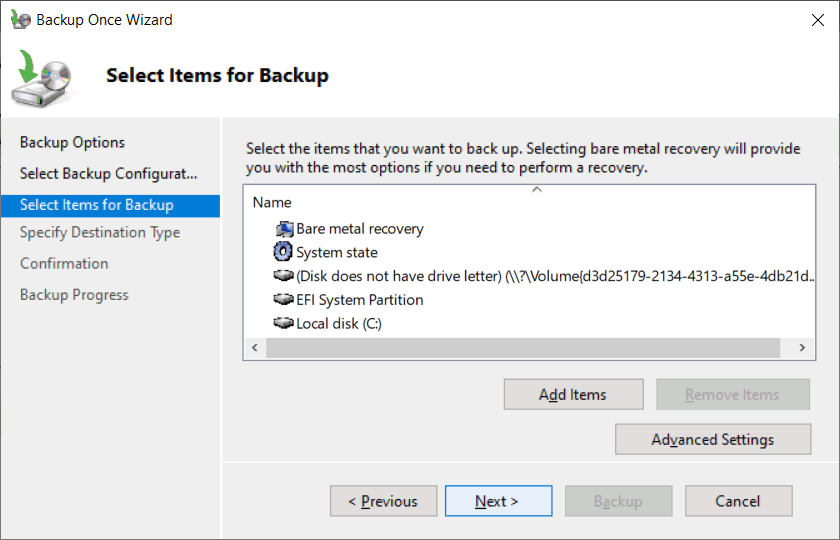This screenshot has height=540, width=840.
Task: Open Advanced Settings
Action: pos(713,439)
